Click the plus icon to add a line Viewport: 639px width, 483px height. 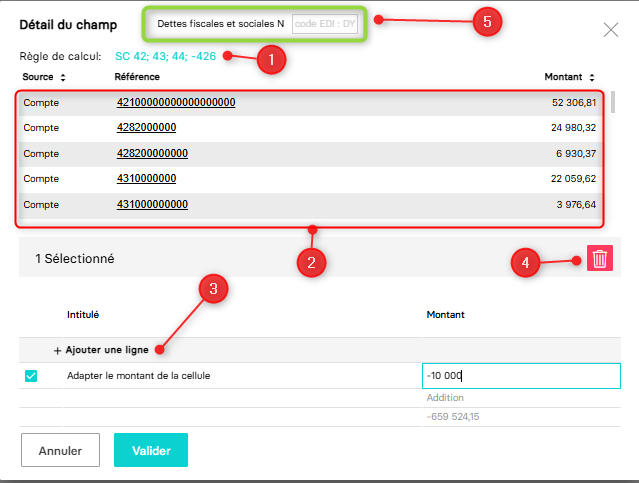pyautogui.click(x=58, y=351)
